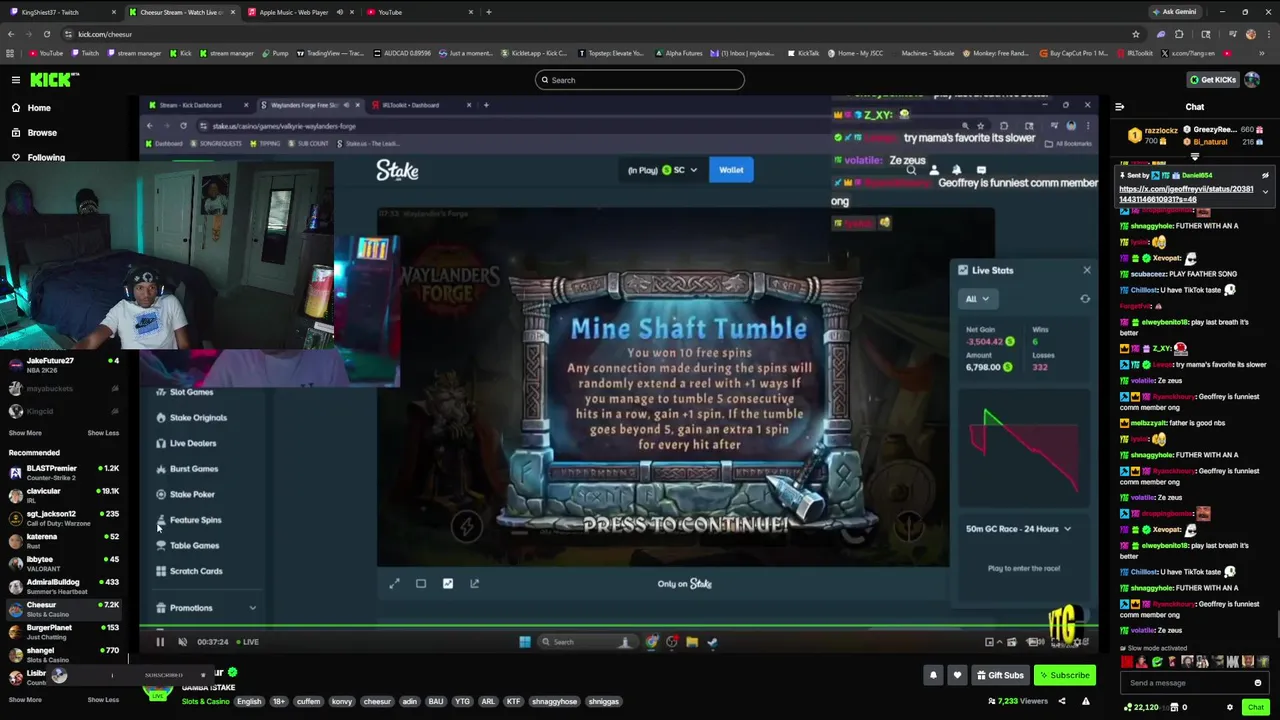
Task: Open AdmiralBulldog recommended channel
Action: 64,586
